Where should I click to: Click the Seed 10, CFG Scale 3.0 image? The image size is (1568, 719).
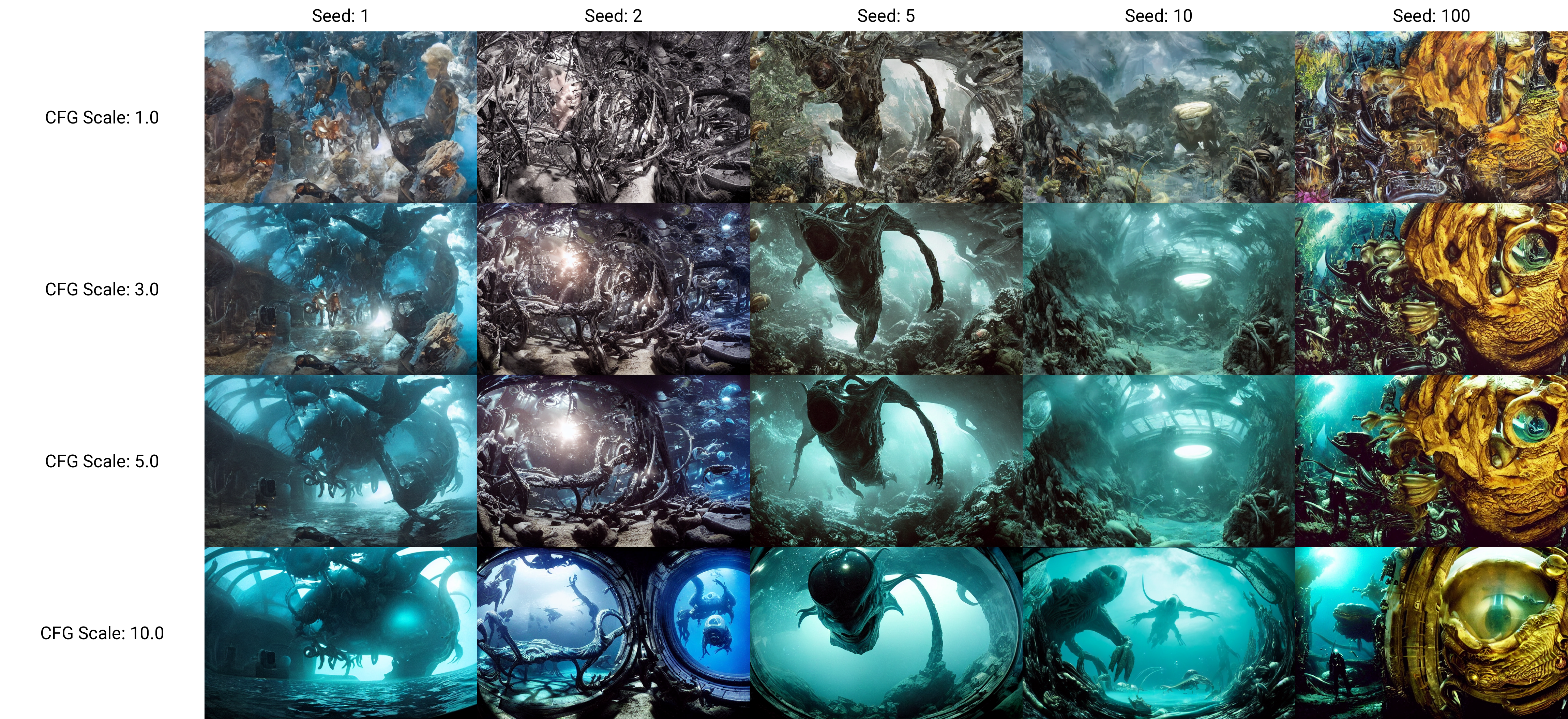[1158, 289]
